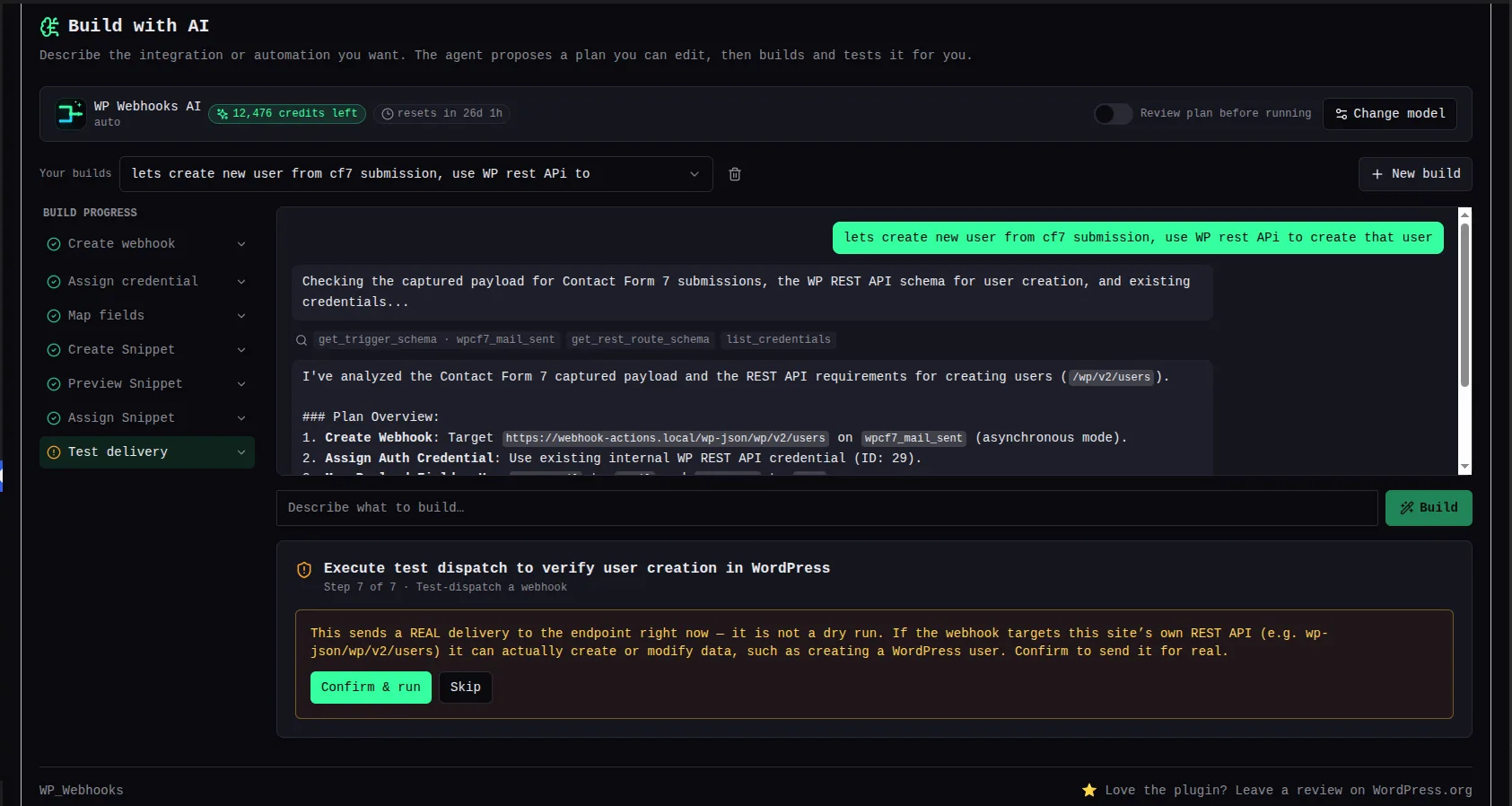Click the chat scrollbar up arrow
The width and height of the screenshot is (1512, 806).
pyautogui.click(x=1464, y=215)
